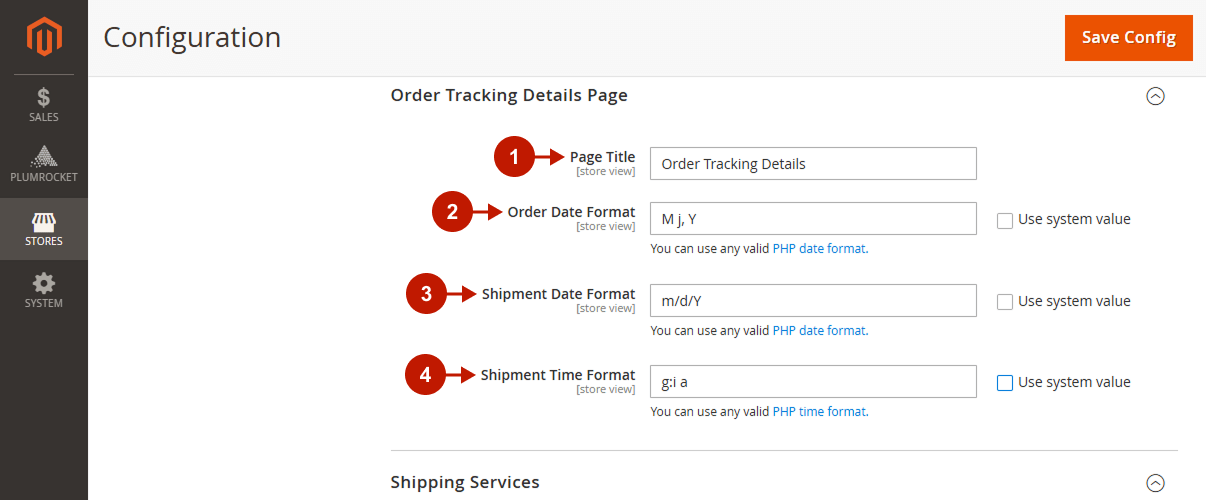Screen dimensions: 1206x500
Task: Click red annotation marker number 1
Action: coord(515,157)
